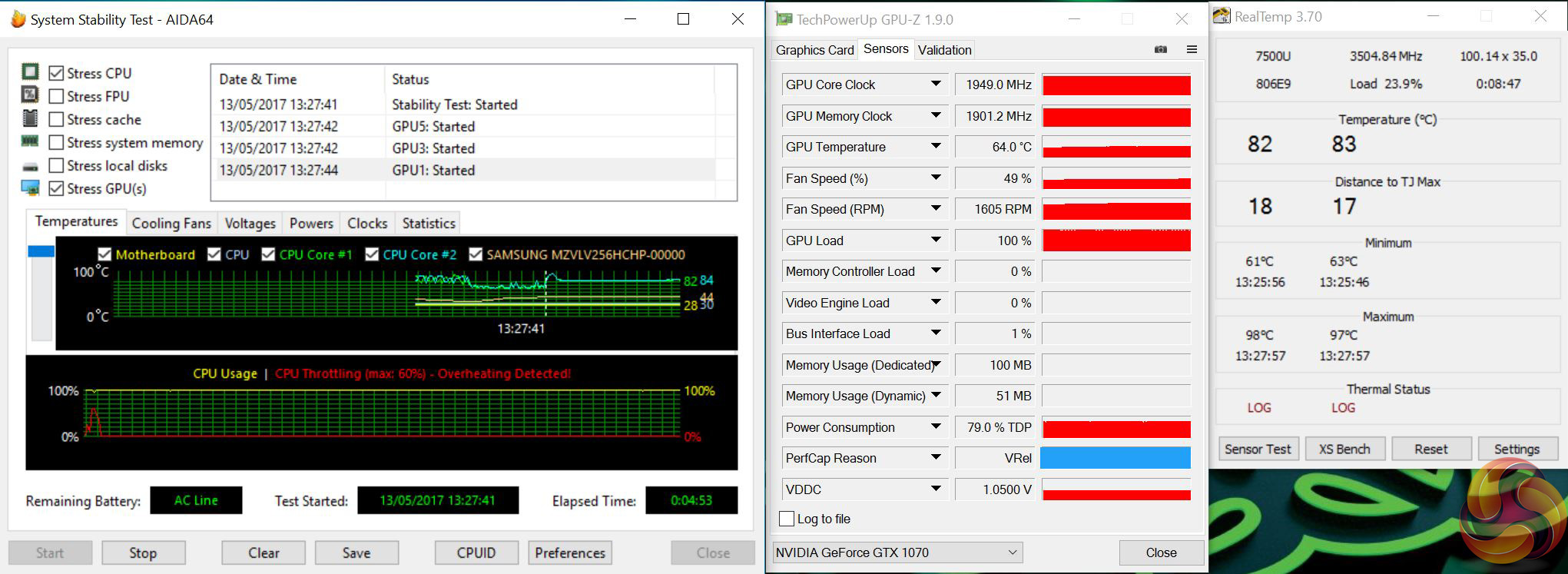The height and width of the screenshot is (574, 1568).
Task: Open the Memory Controller Load sensor dropdown
Action: coord(936,271)
